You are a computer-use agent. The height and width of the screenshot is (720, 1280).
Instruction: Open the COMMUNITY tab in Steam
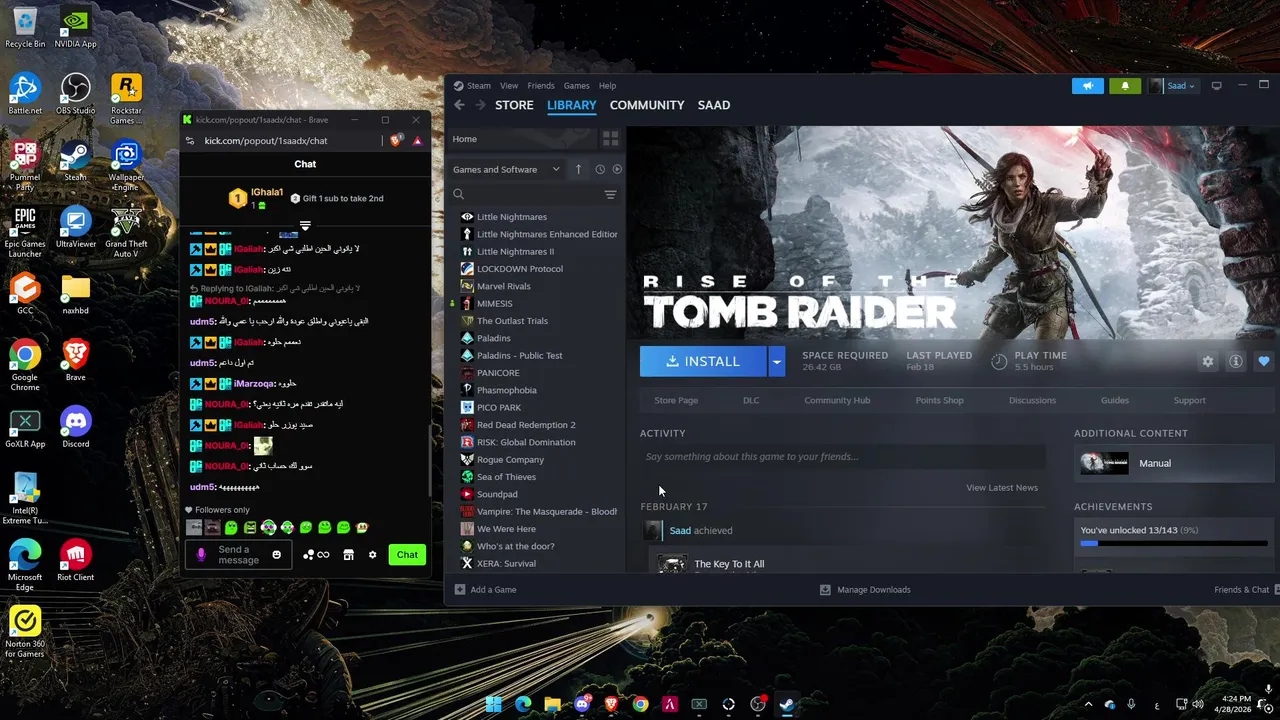pos(647,105)
